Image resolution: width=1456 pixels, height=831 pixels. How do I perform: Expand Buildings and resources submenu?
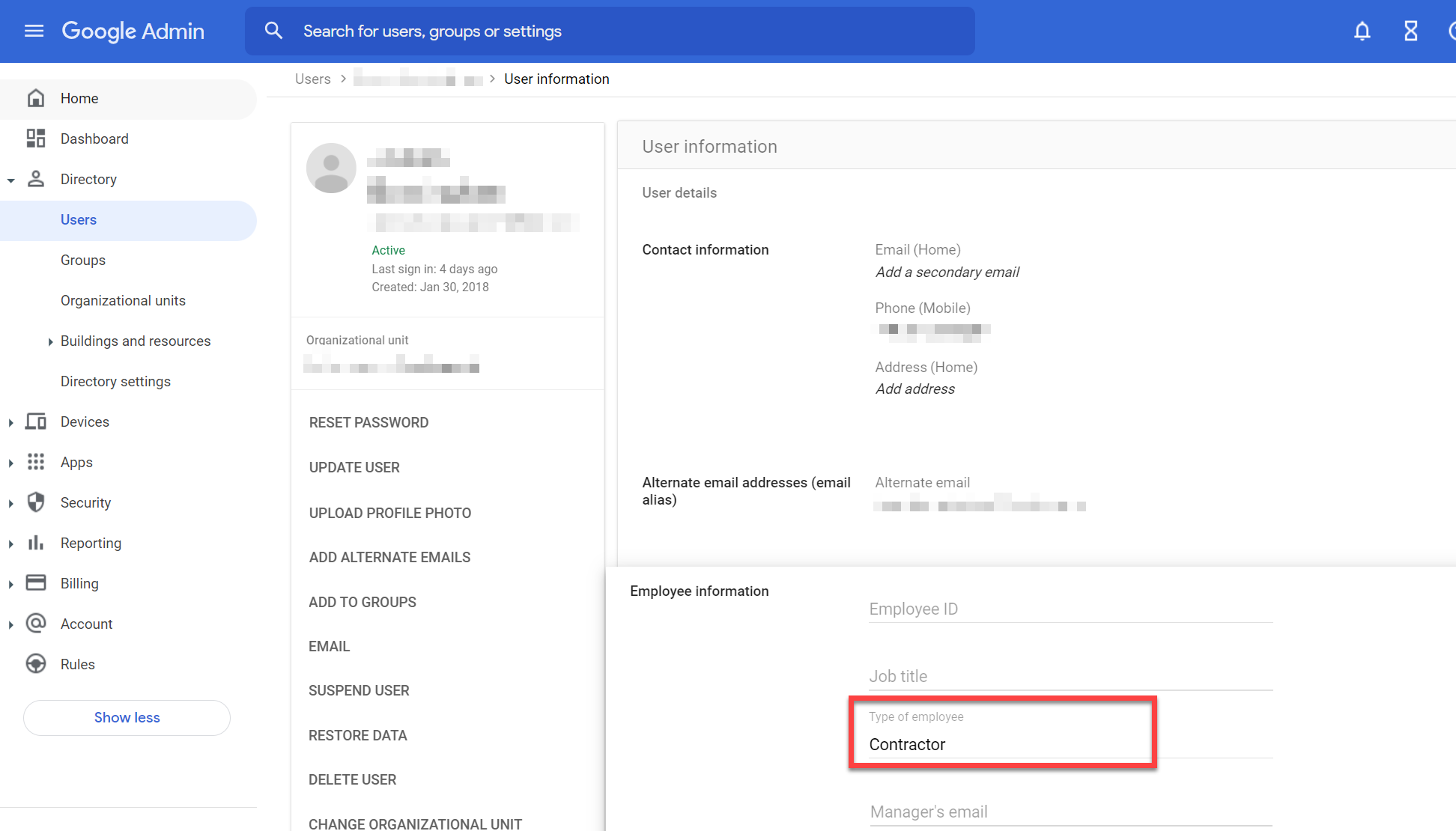tap(50, 341)
